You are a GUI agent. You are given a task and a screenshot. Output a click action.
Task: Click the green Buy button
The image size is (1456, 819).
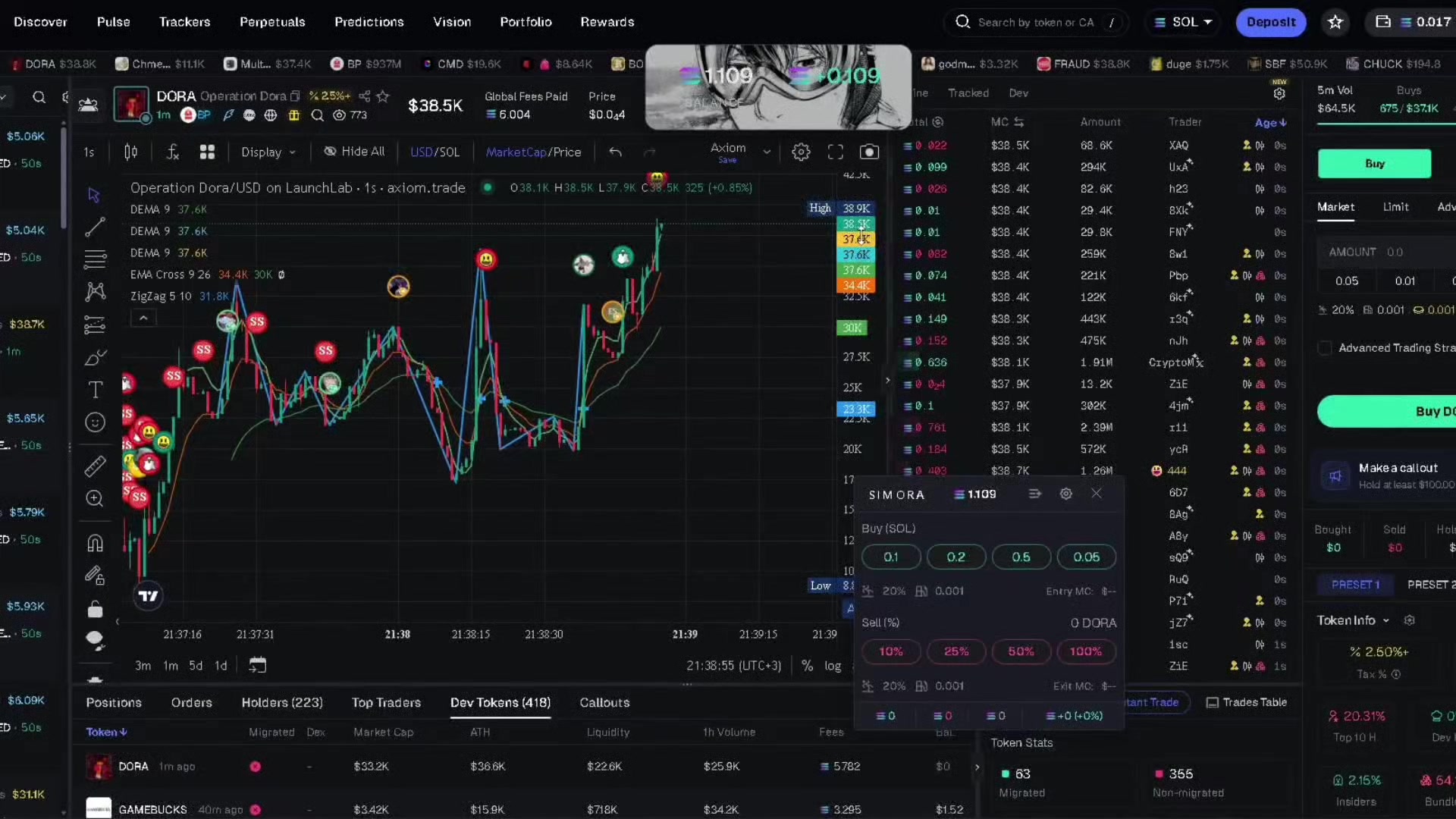click(x=1374, y=164)
